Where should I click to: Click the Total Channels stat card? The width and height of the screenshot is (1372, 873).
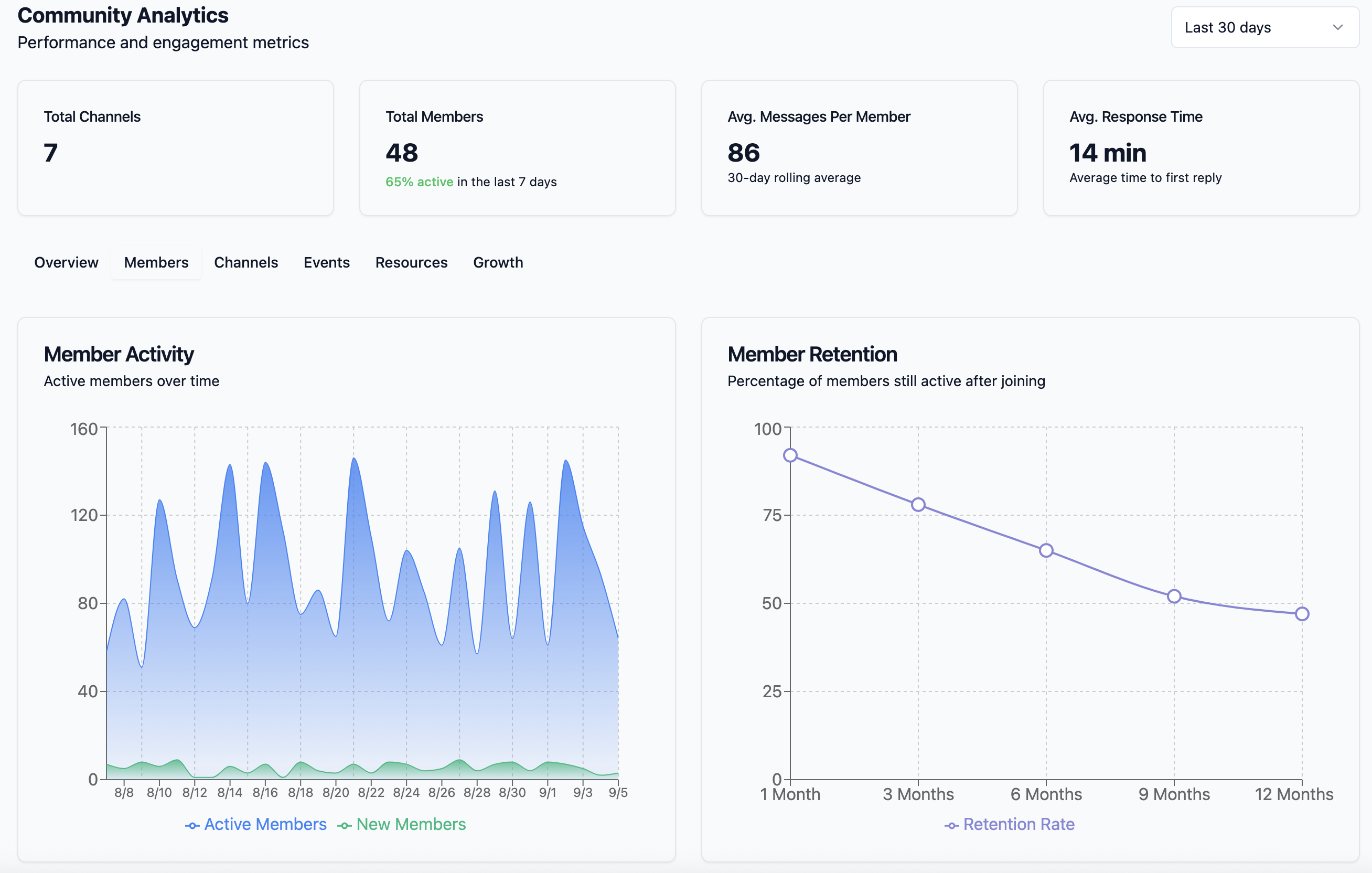[176, 147]
